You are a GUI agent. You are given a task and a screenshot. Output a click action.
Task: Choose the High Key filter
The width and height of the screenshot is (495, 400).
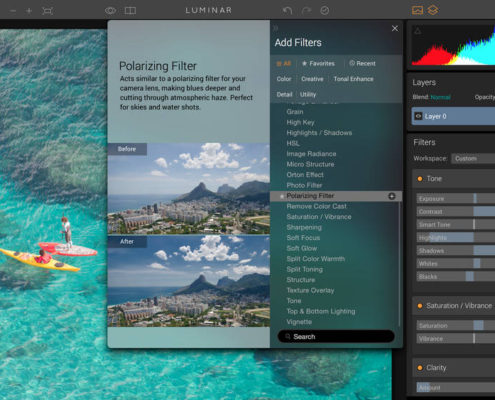pos(300,122)
